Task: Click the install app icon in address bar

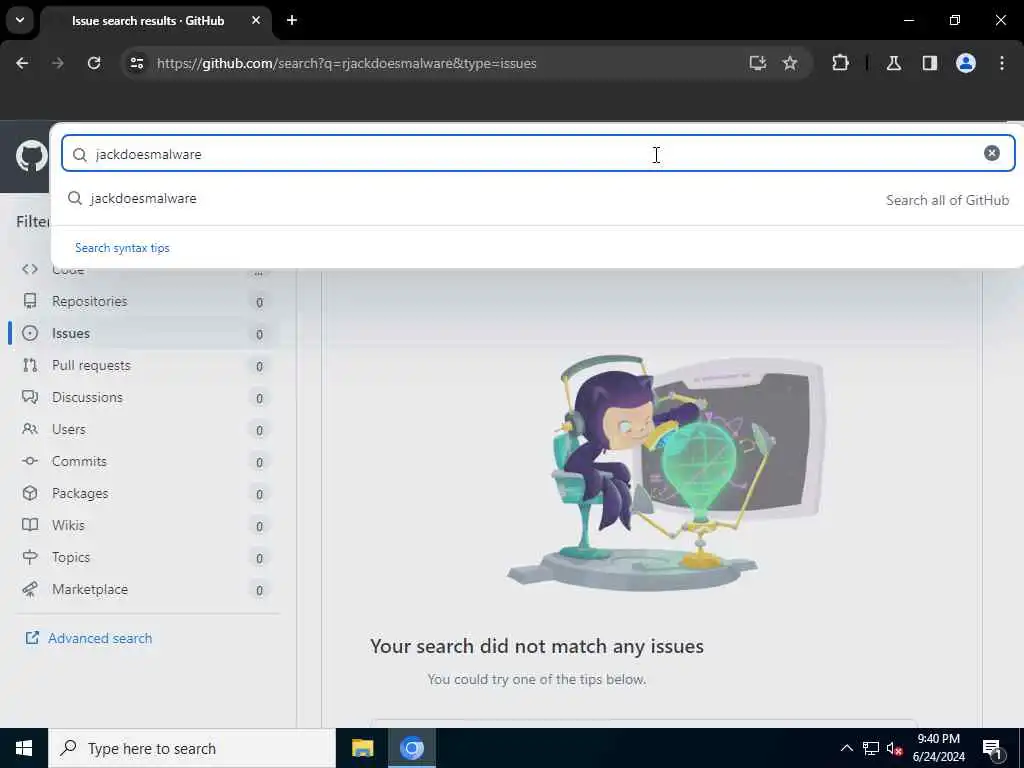Action: click(x=758, y=63)
